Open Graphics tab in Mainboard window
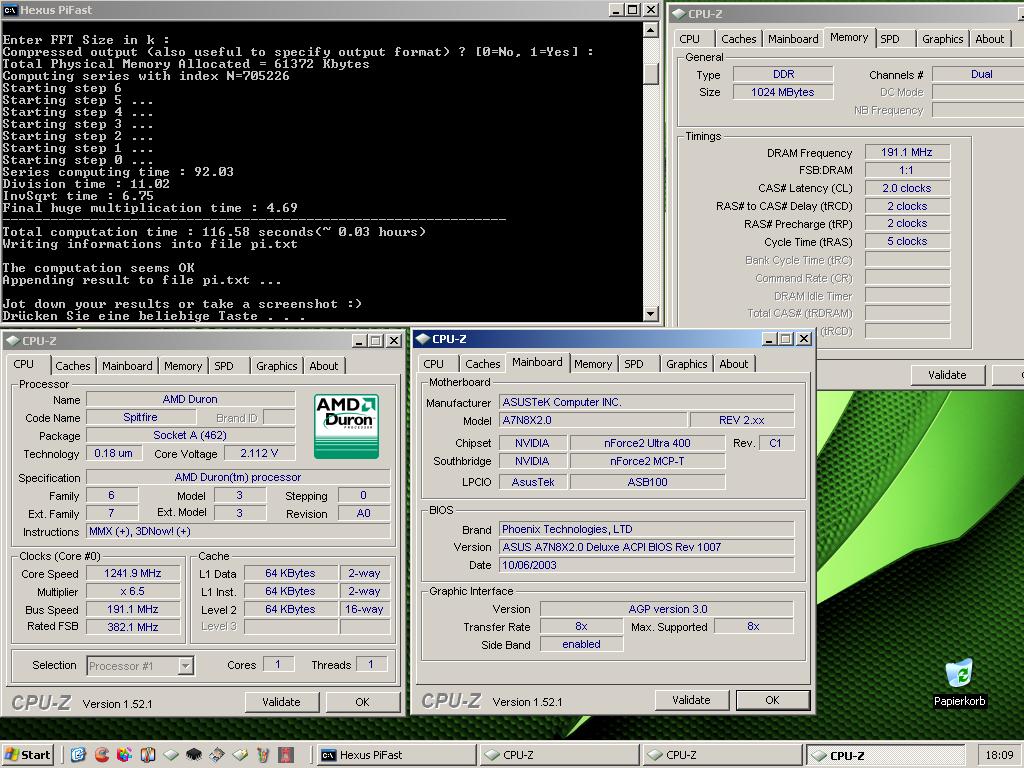 [x=686, y=364]
